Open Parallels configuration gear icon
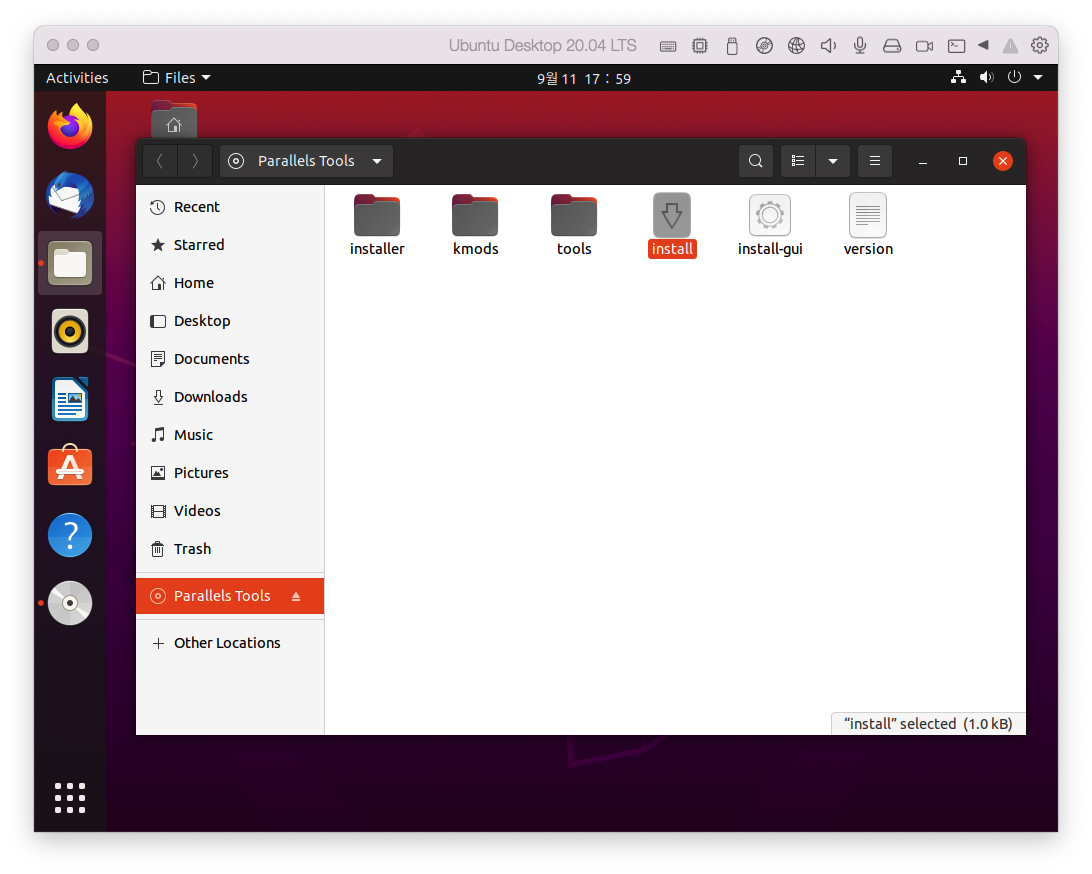The width and height of the screenshot is (1092, 874). tap(1040, 45)
